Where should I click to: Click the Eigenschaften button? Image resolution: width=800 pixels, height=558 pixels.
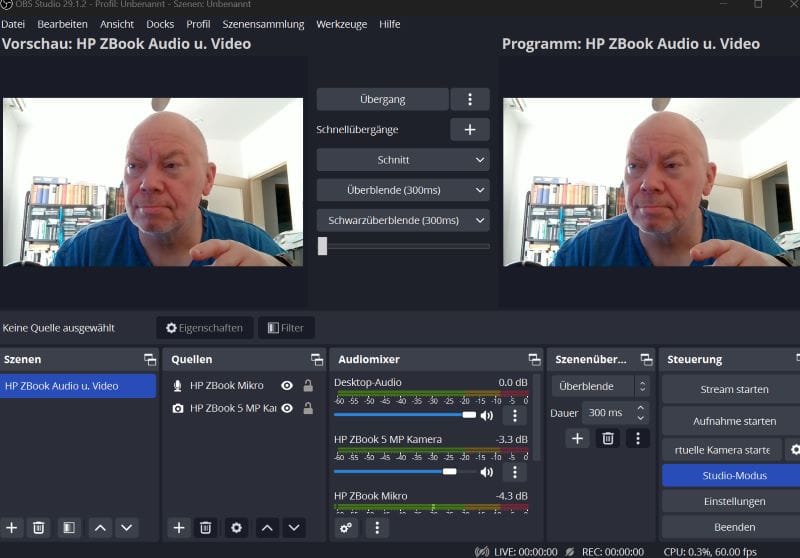click(205, 328)
